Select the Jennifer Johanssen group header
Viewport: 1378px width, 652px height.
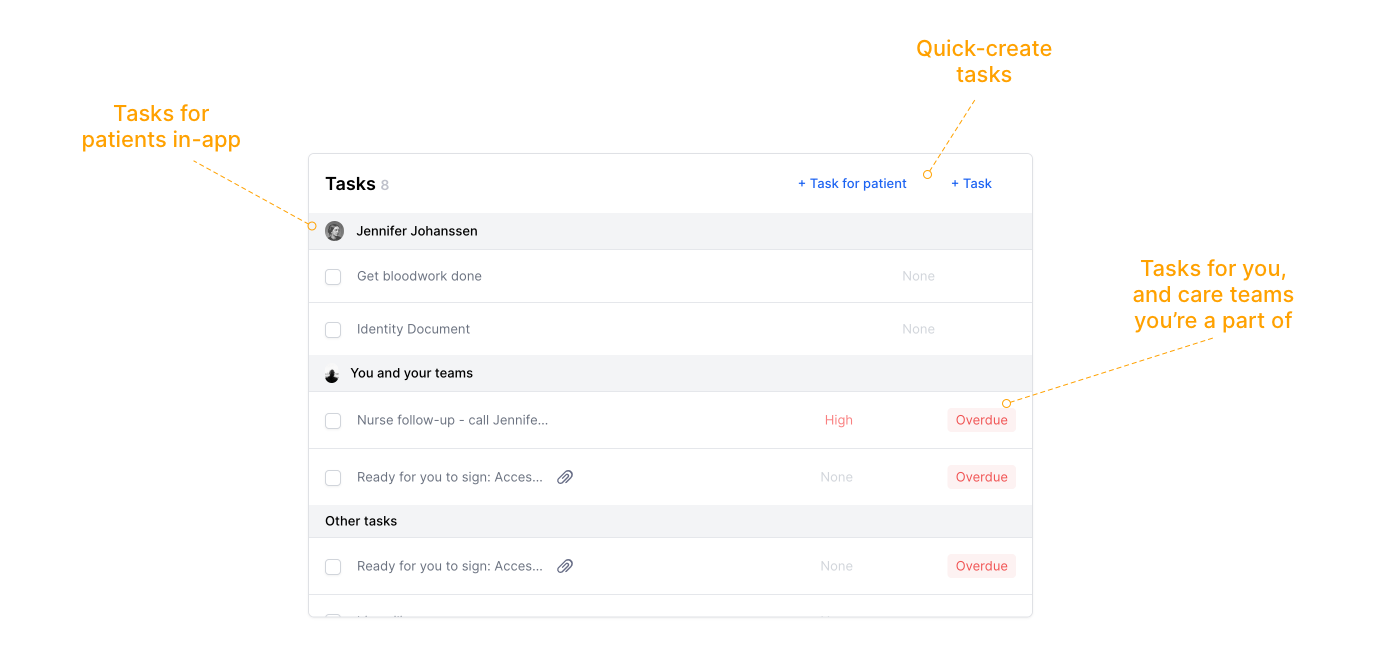click(417, 231)
